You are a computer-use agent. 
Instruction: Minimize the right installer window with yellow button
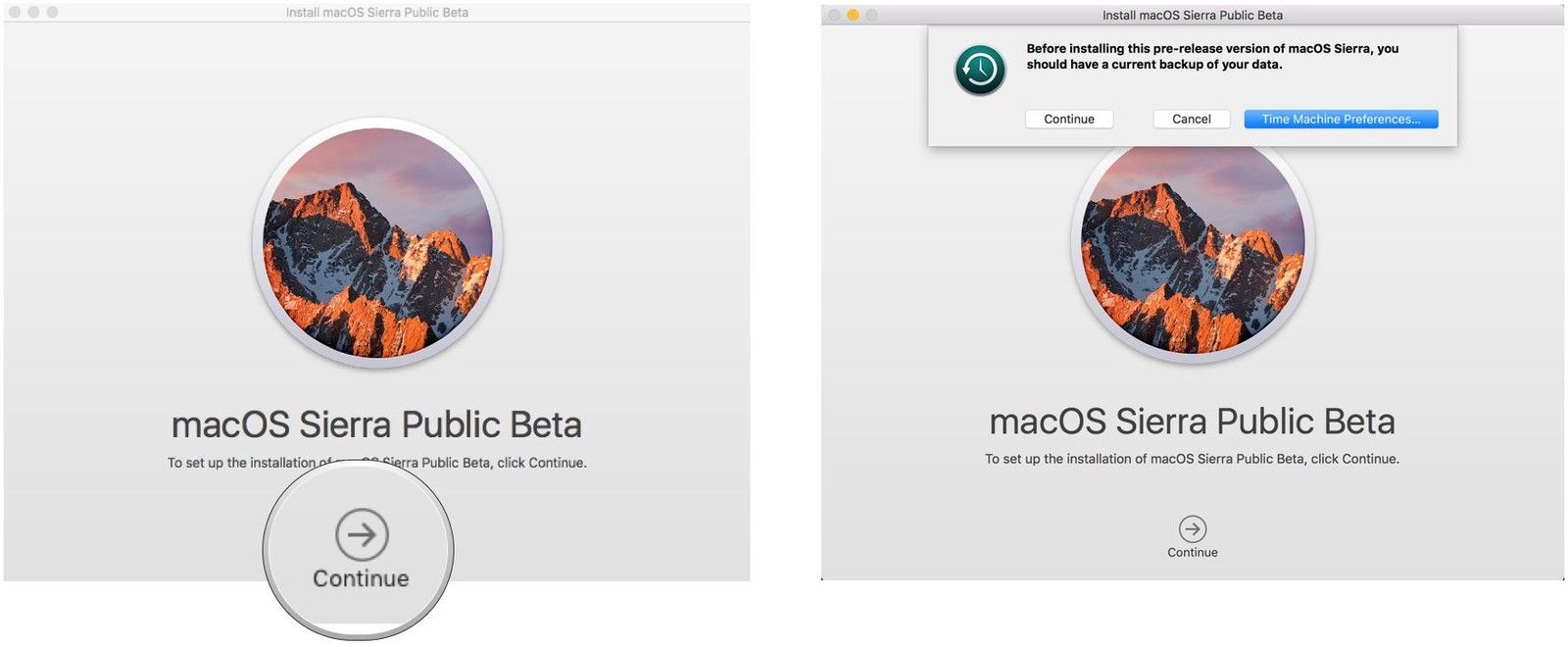click(x=853, y=15)
